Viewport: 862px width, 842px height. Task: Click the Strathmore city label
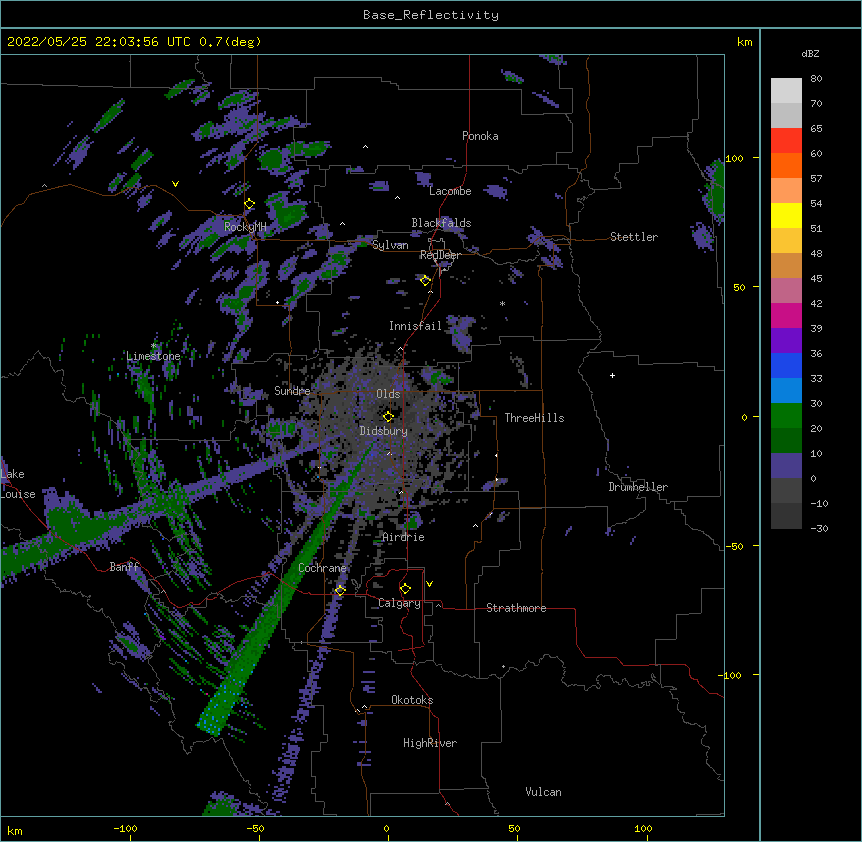[516, 608]
